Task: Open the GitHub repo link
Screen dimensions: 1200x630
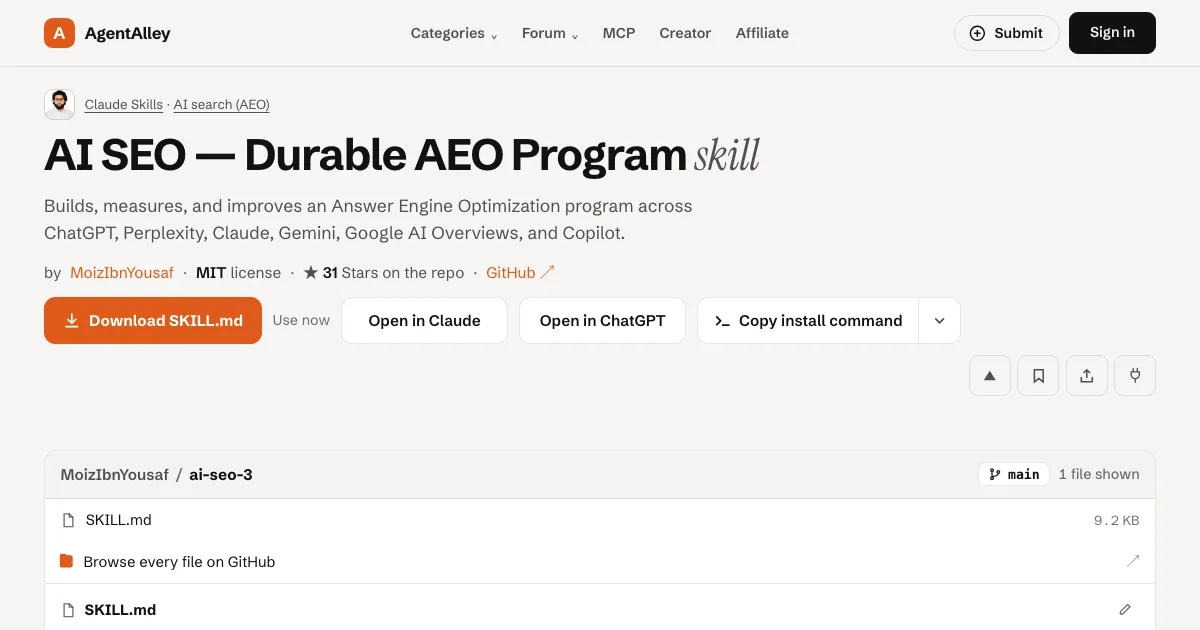Action: click(520, 273)
